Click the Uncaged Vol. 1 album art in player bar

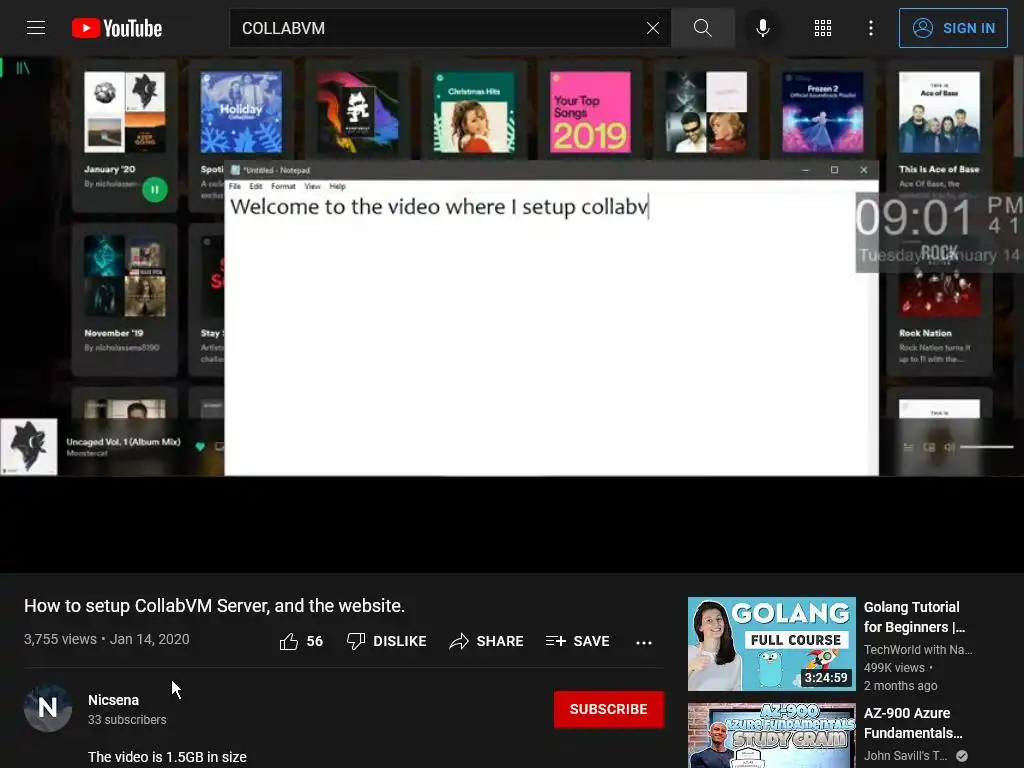29,447
